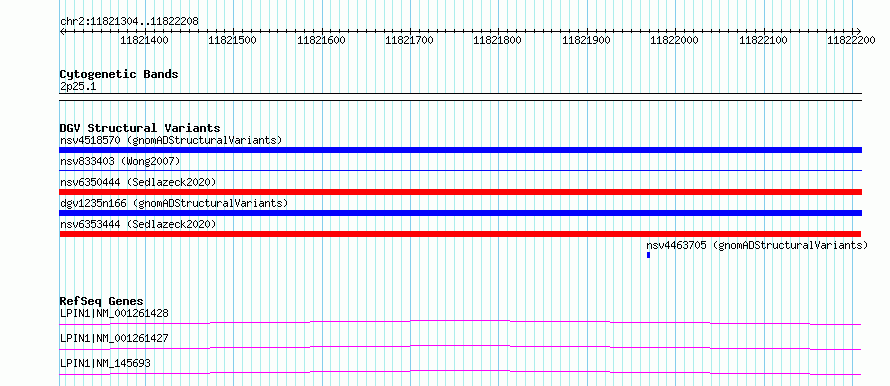The height and width of the screenshot is (386, 890).
Task: Open LPIN1|NM_145693 gene label
Action: point(105,363)
